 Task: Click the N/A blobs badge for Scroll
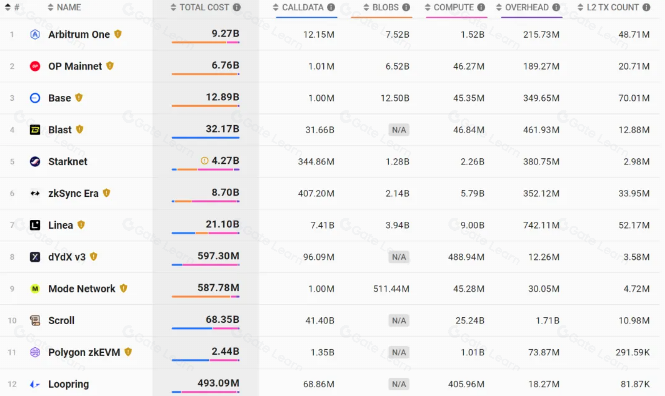click(x=399, y=321)
